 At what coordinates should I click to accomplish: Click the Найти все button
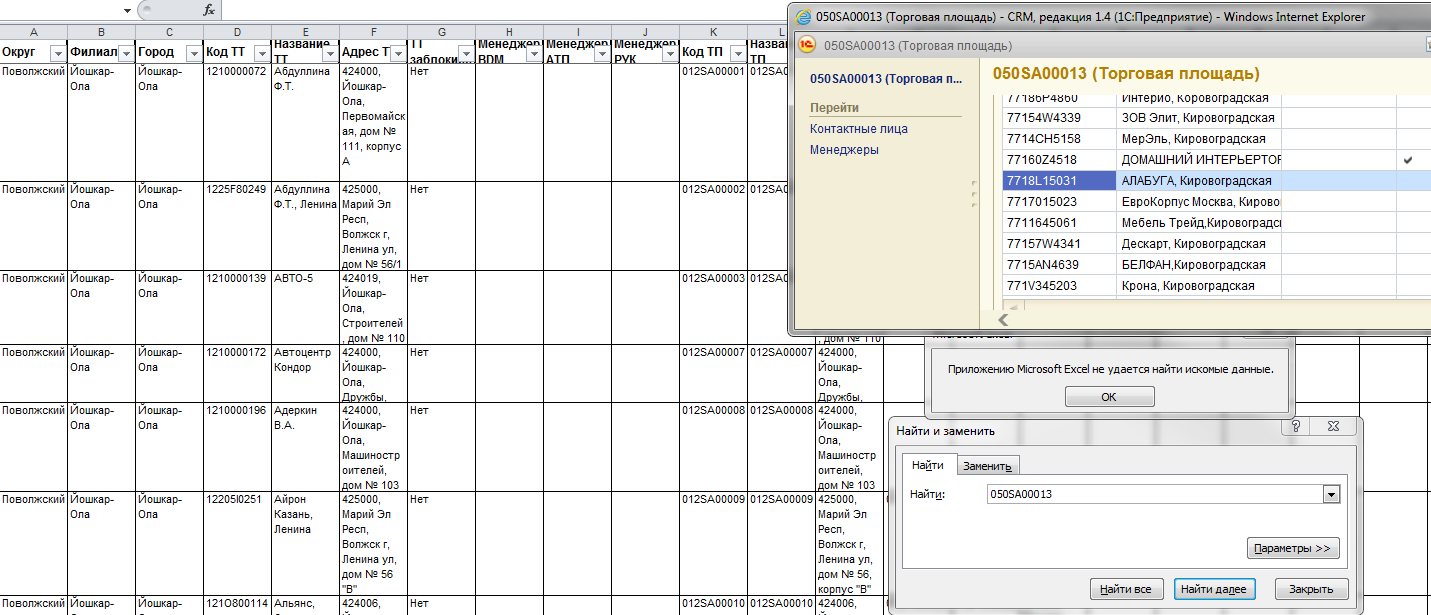click(x=1127, y=589)
